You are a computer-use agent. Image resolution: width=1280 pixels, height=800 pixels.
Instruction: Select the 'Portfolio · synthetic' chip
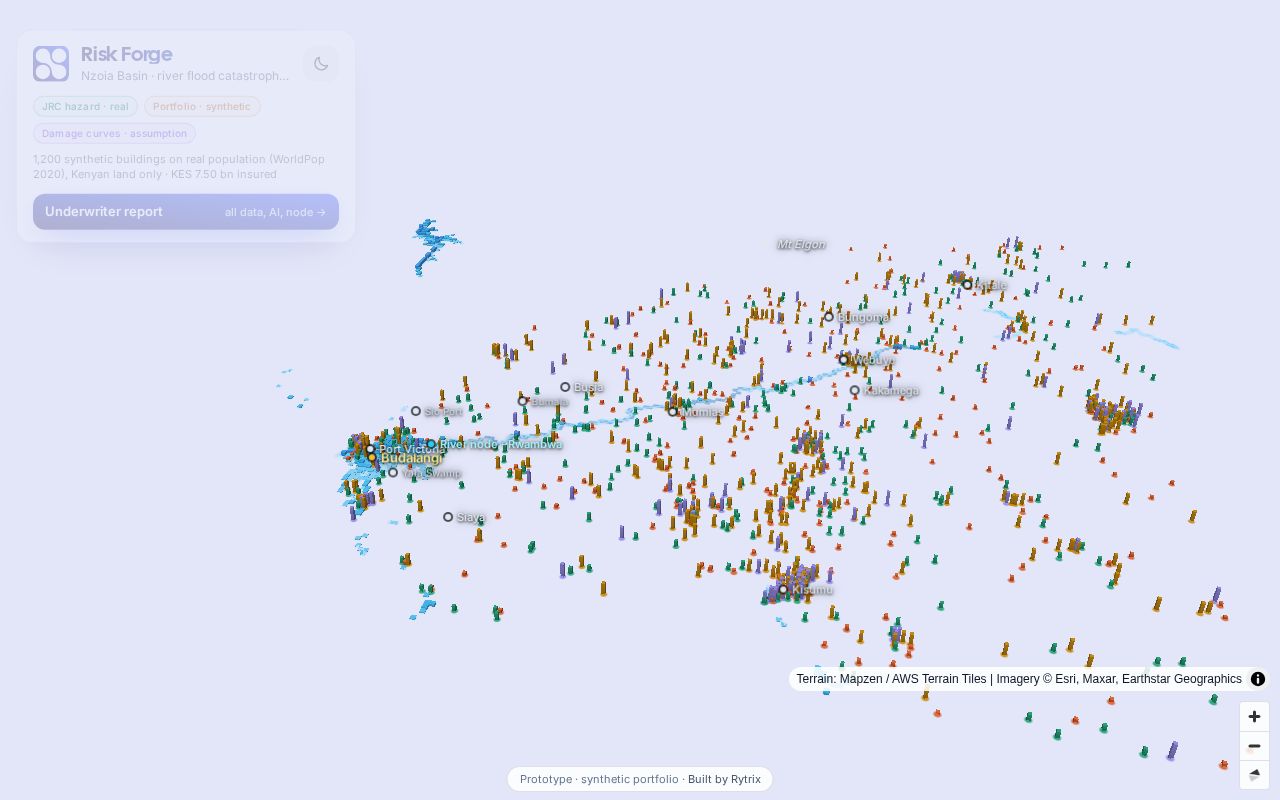pos(202,106)
